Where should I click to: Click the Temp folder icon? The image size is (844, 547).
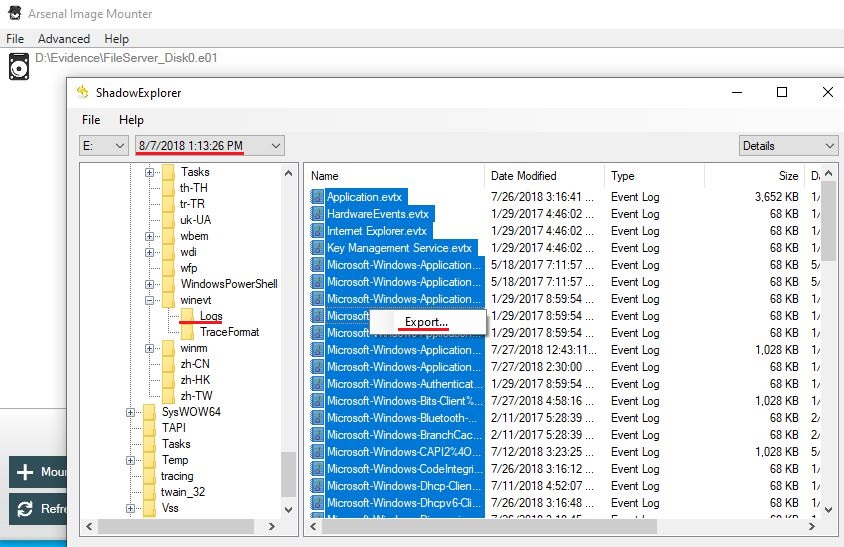tap(150, 460)
